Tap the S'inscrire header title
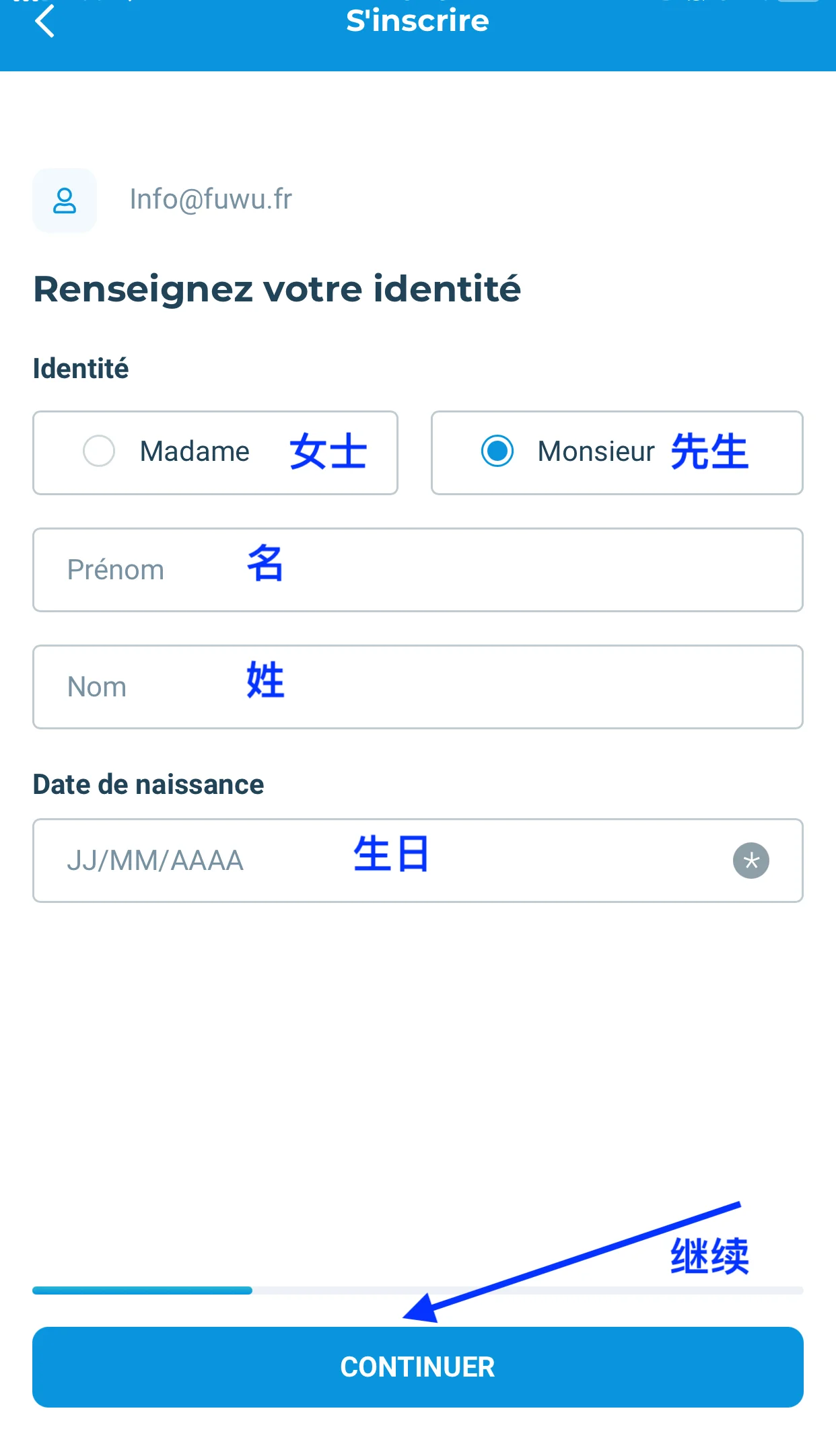Image resolution: width=836 pixels, height=1456 pixels. point(417,21)
